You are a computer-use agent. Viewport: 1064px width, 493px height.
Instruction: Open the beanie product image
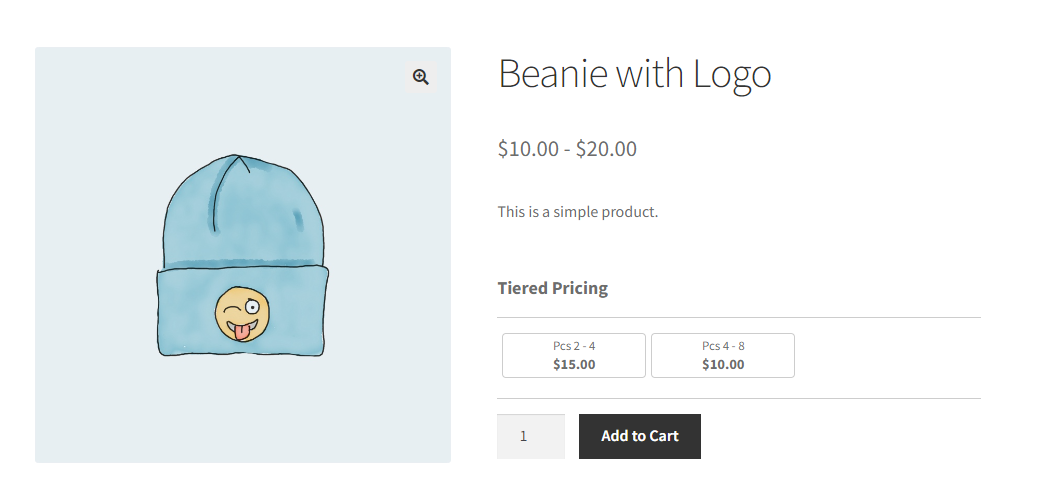(243, 255)
